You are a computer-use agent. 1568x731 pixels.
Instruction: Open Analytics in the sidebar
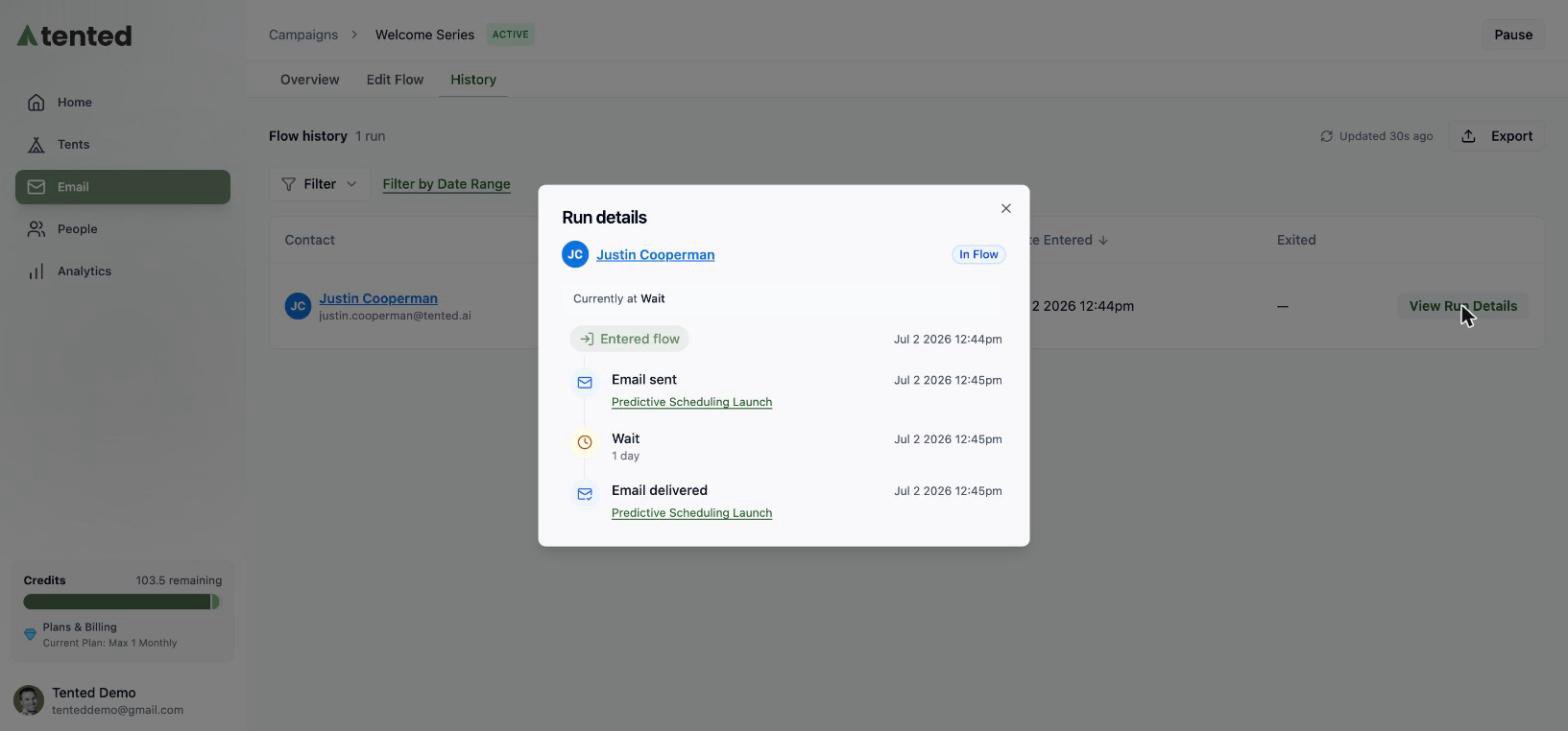(x=122, y=271)
